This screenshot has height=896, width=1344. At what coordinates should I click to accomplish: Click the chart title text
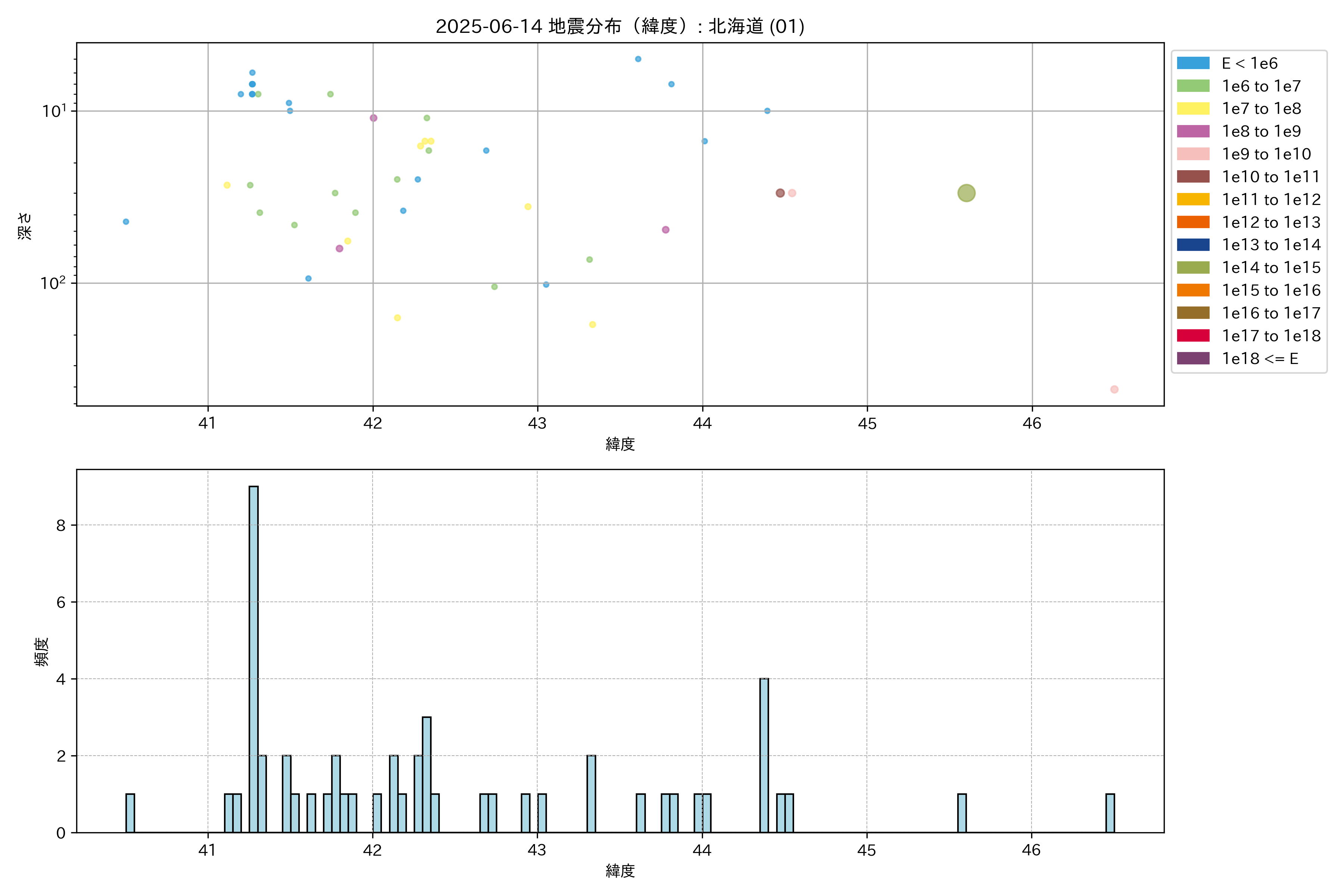tap(620, 26)
